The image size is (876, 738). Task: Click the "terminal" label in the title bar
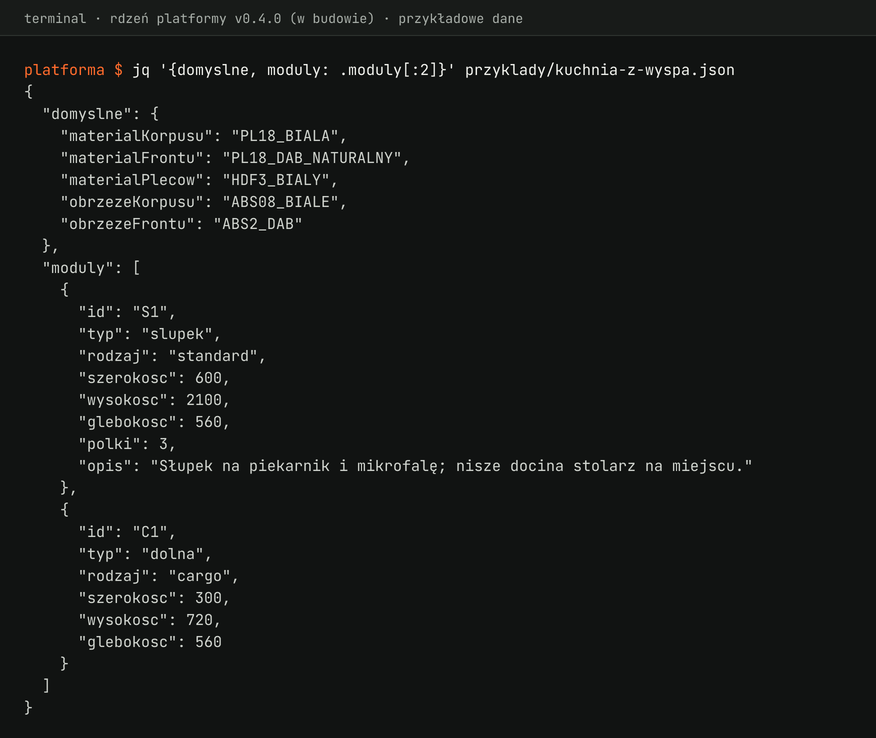click(55, 18)
